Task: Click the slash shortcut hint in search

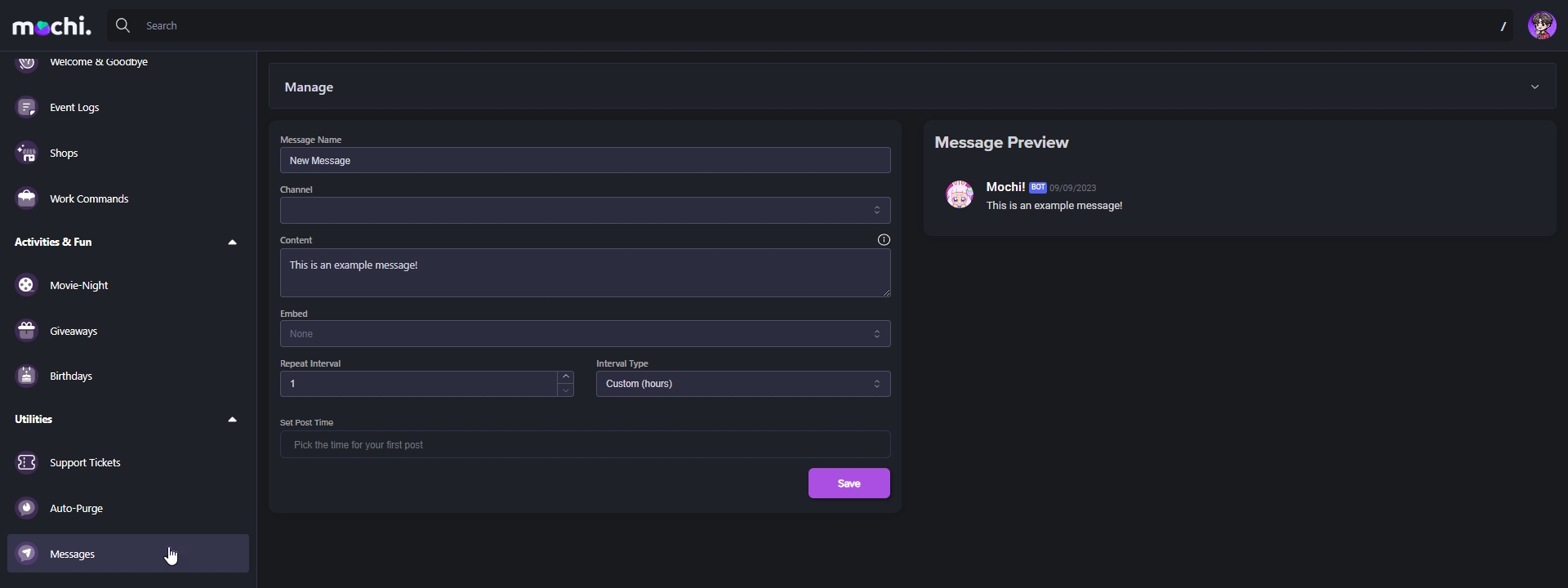Action: pyautogui.click(x=1503, y=26)
